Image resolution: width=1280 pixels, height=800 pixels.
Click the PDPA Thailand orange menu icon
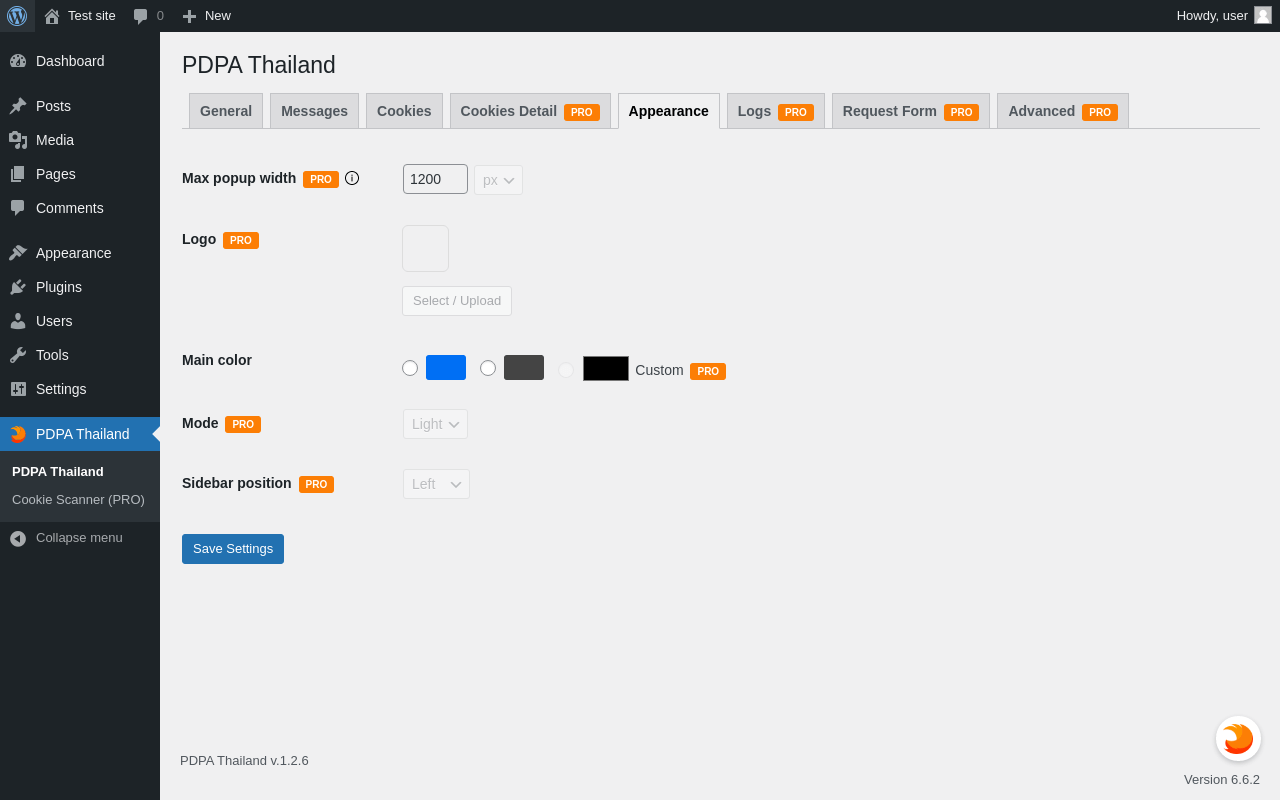point(18,434)
